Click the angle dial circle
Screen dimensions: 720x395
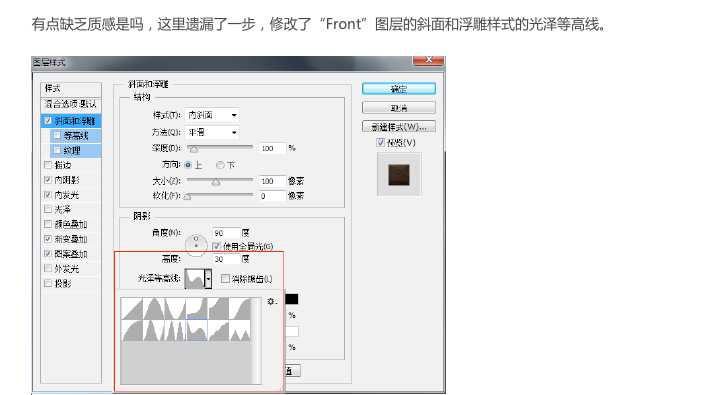point(196,243)
